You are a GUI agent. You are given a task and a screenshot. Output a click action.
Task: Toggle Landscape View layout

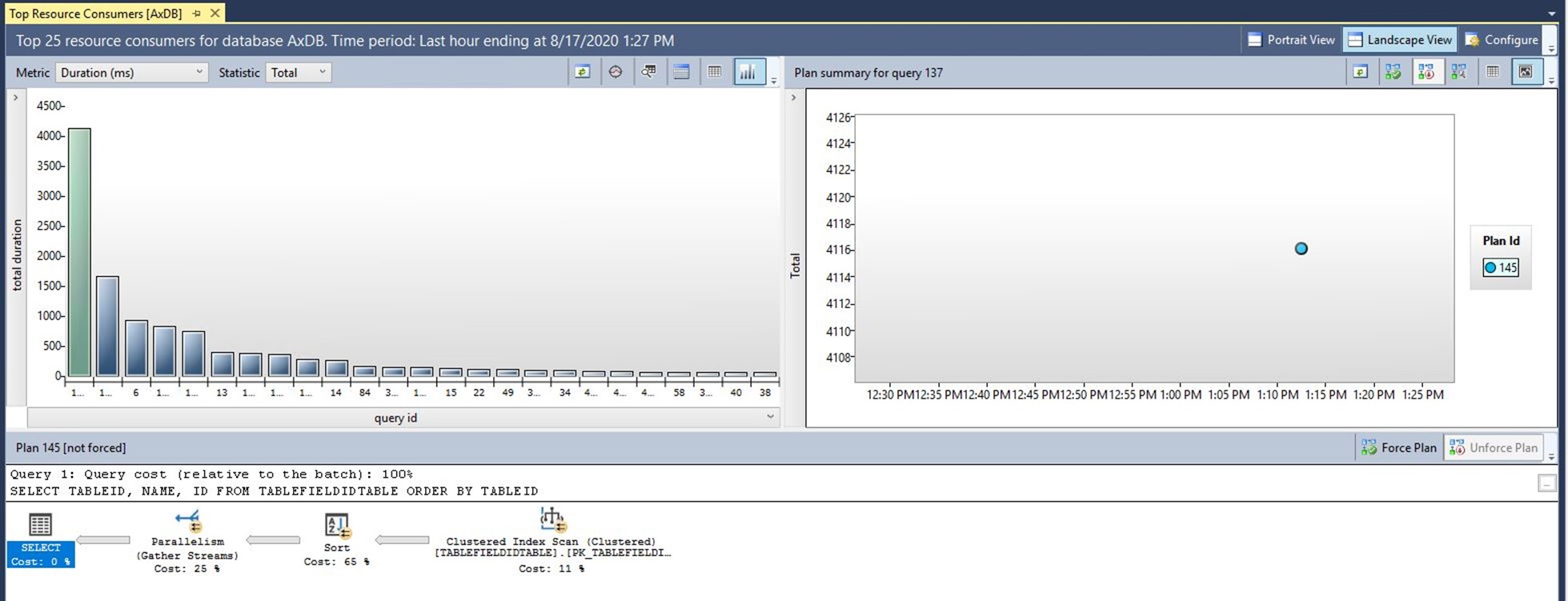coord(1399,40)
